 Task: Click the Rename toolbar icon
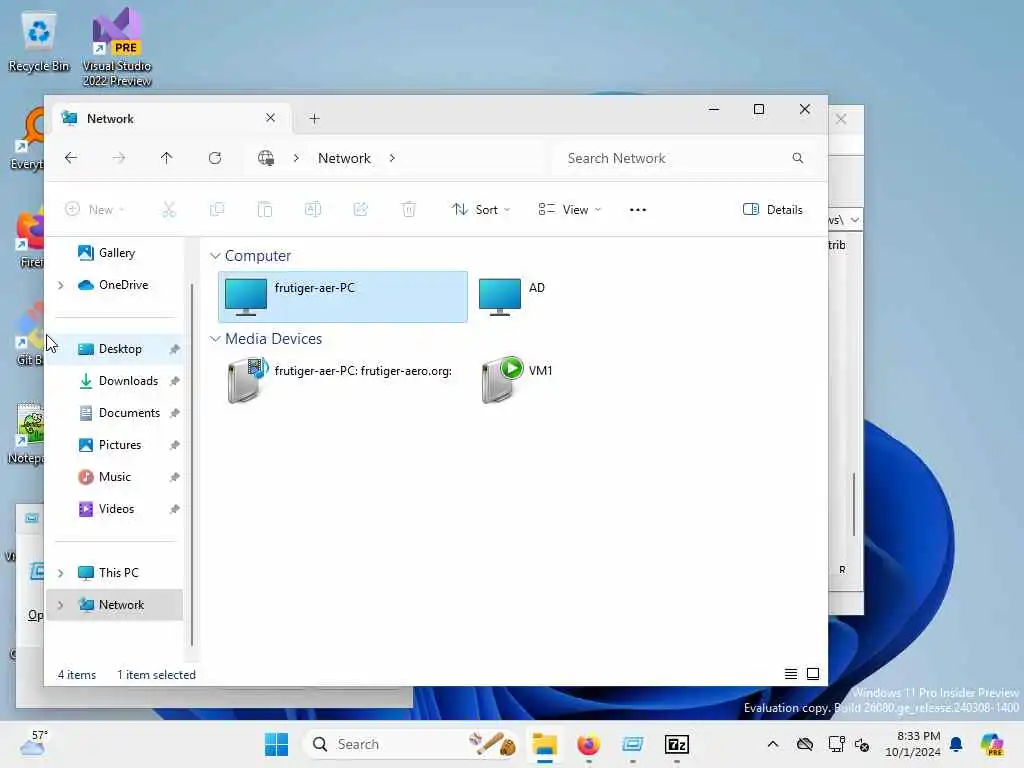[313, 210]
